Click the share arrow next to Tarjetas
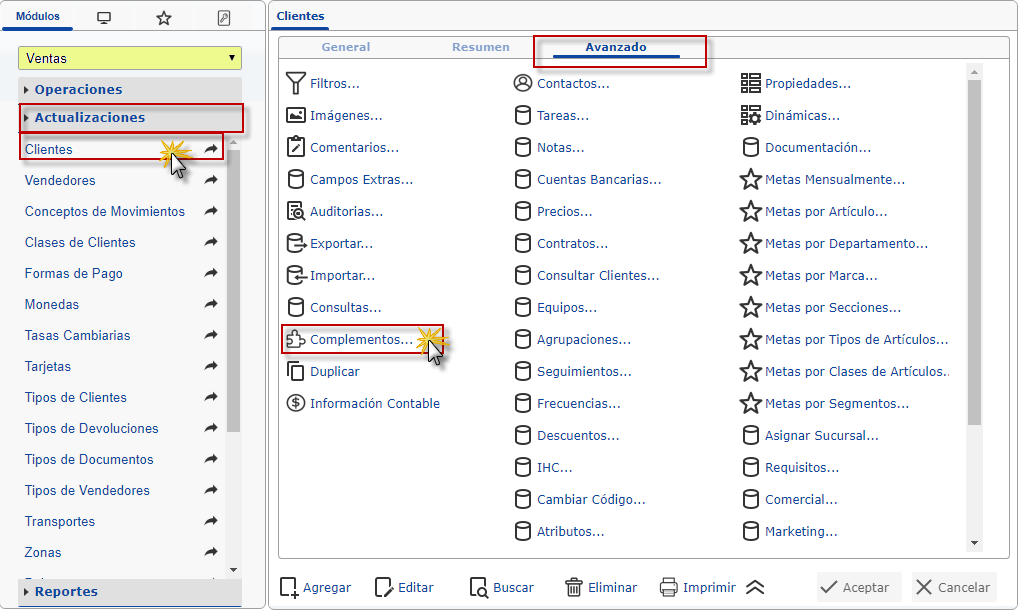The height and width of the screenshot is (610, 1020). point(211,366)
